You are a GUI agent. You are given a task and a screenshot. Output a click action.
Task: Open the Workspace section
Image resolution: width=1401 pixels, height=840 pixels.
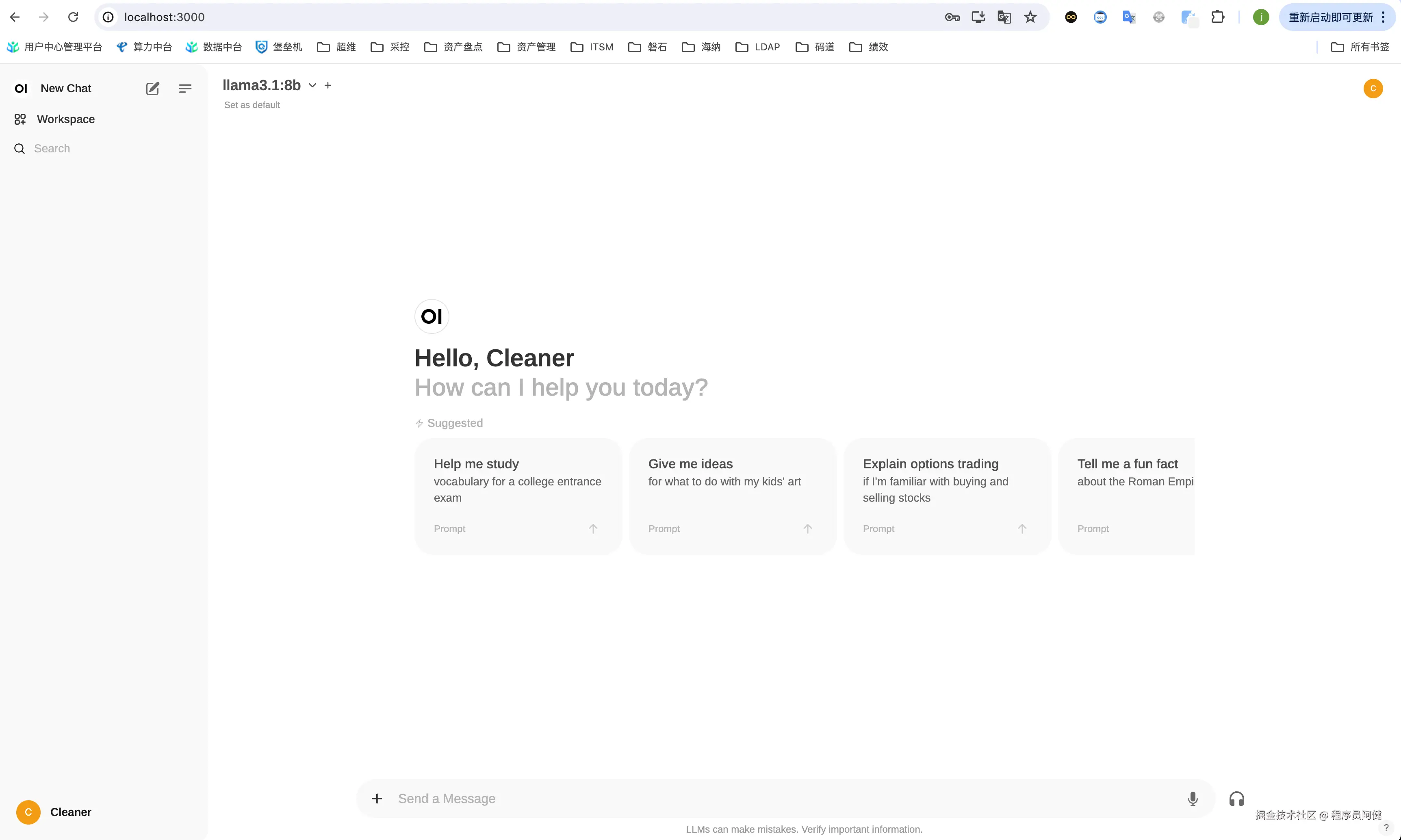[x=65, y=119]
